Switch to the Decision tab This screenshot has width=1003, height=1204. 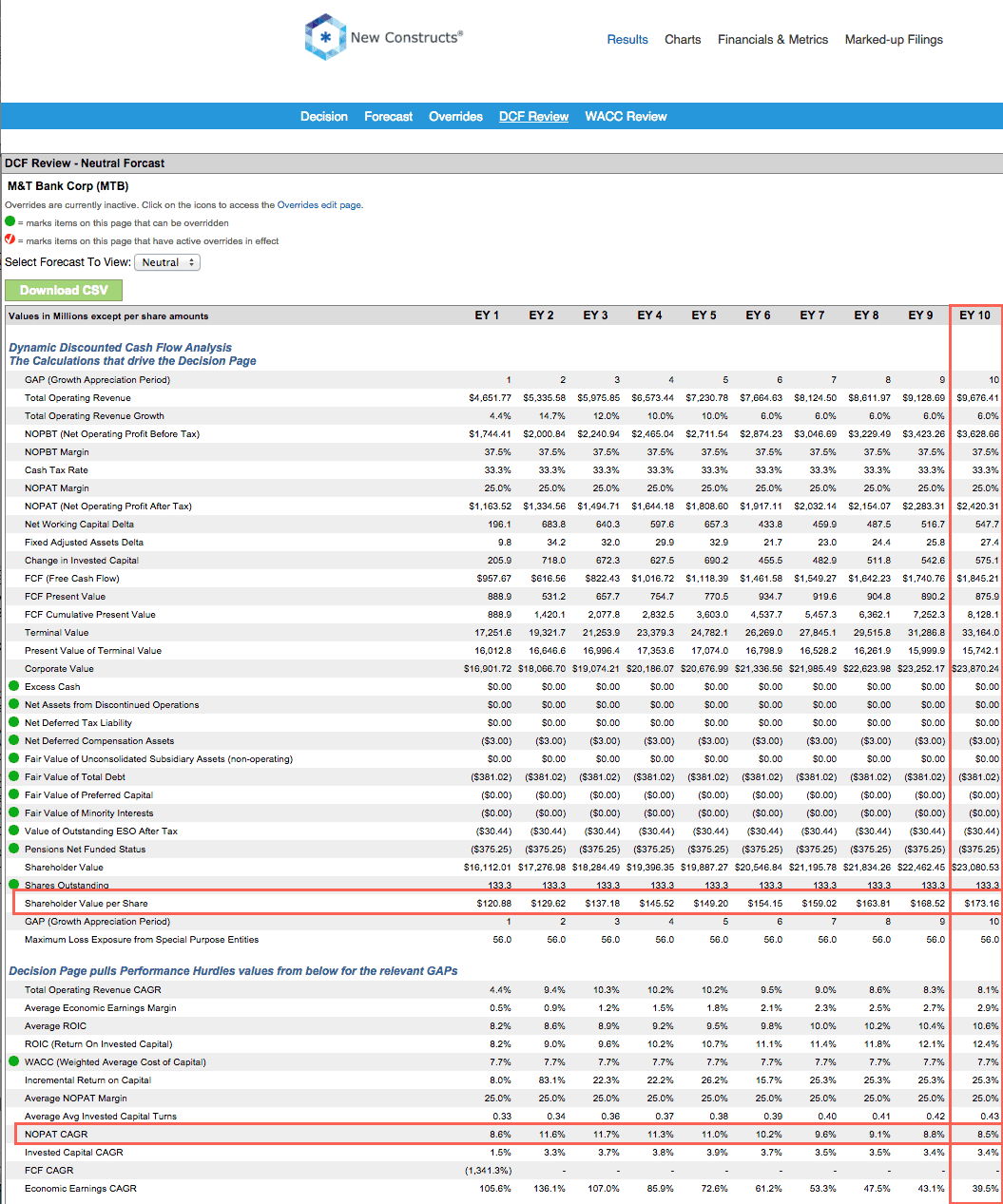click(324, 116)
